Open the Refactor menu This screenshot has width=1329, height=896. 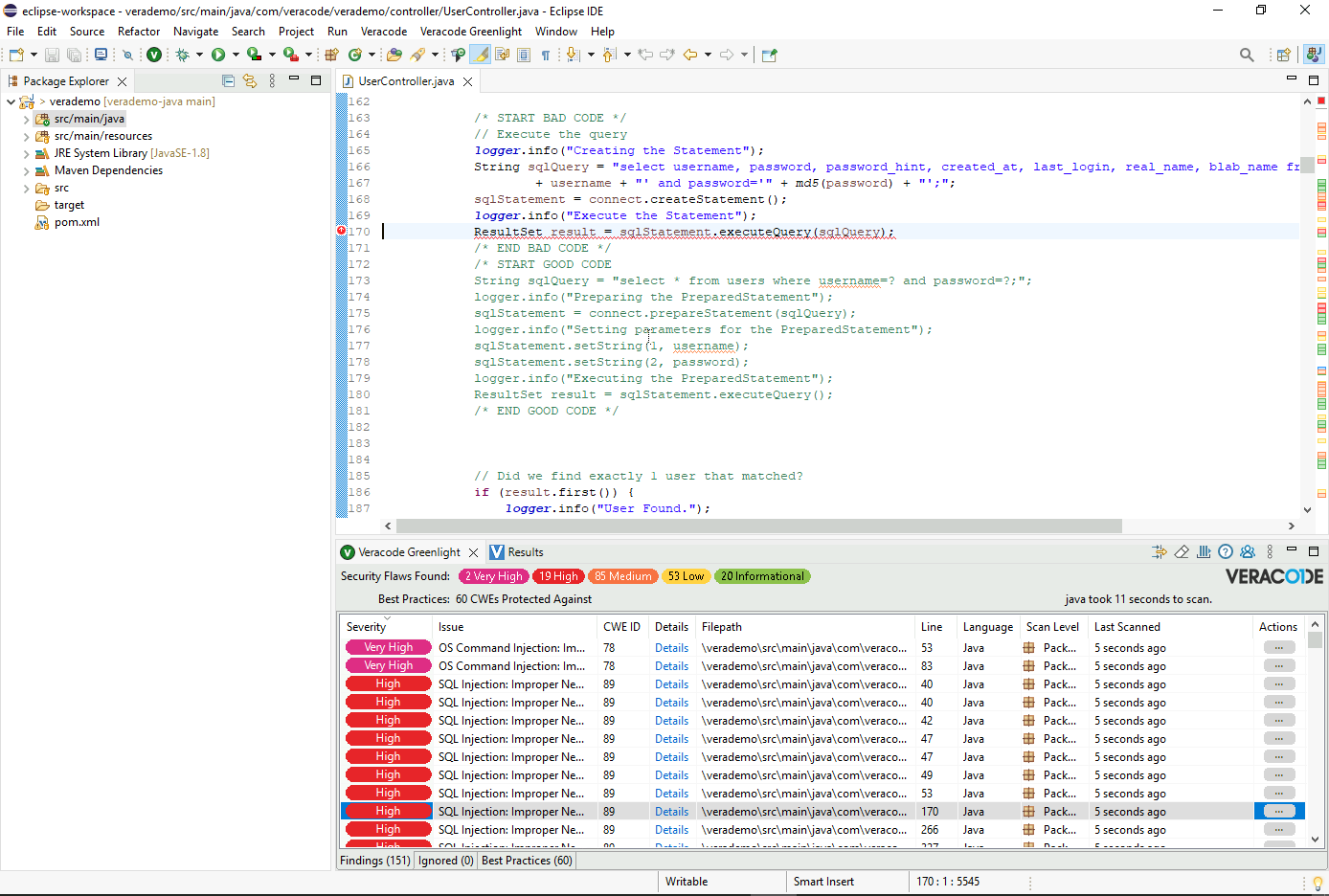[139, 32]
